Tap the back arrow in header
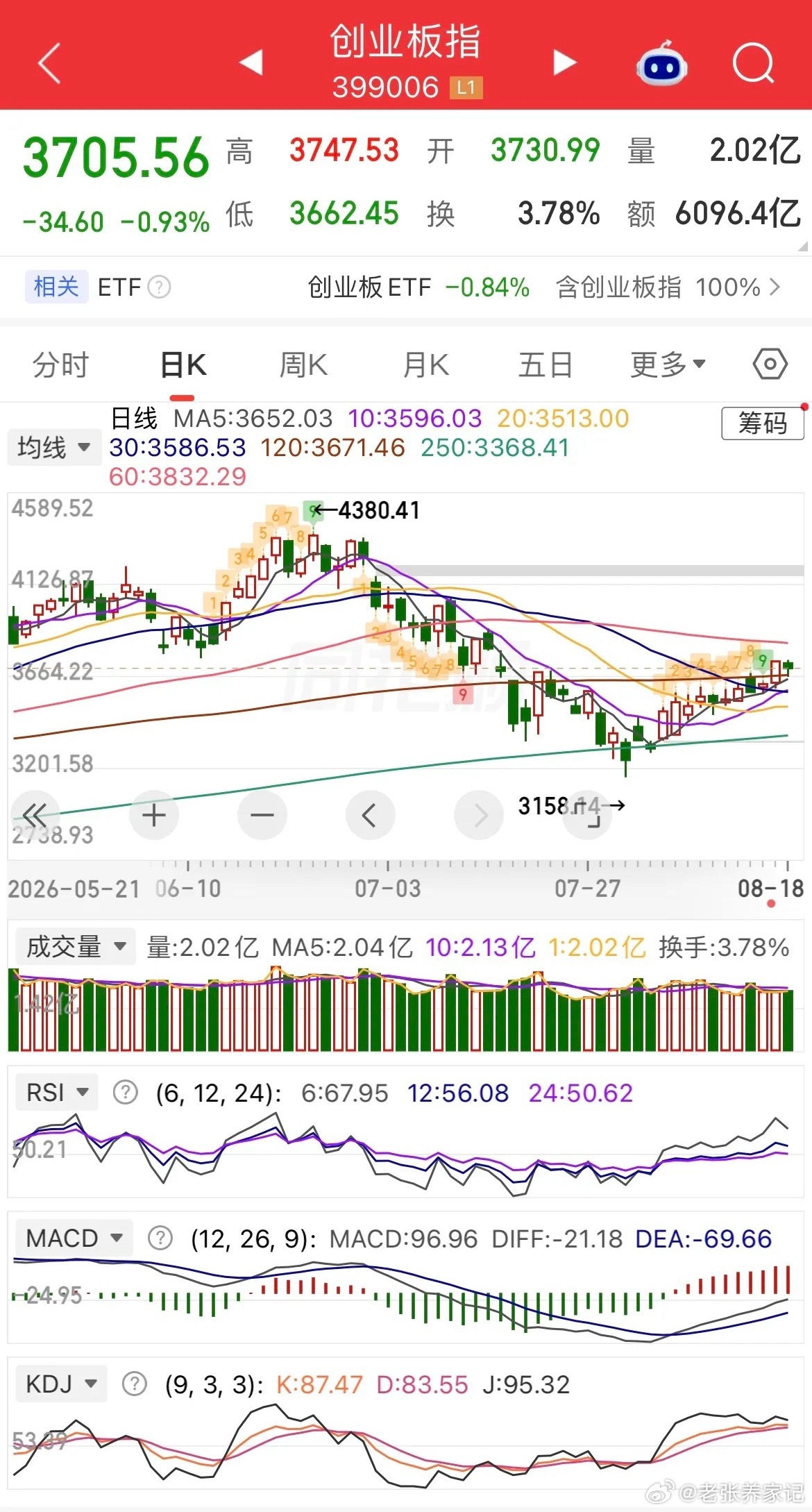 coord(49,63)
